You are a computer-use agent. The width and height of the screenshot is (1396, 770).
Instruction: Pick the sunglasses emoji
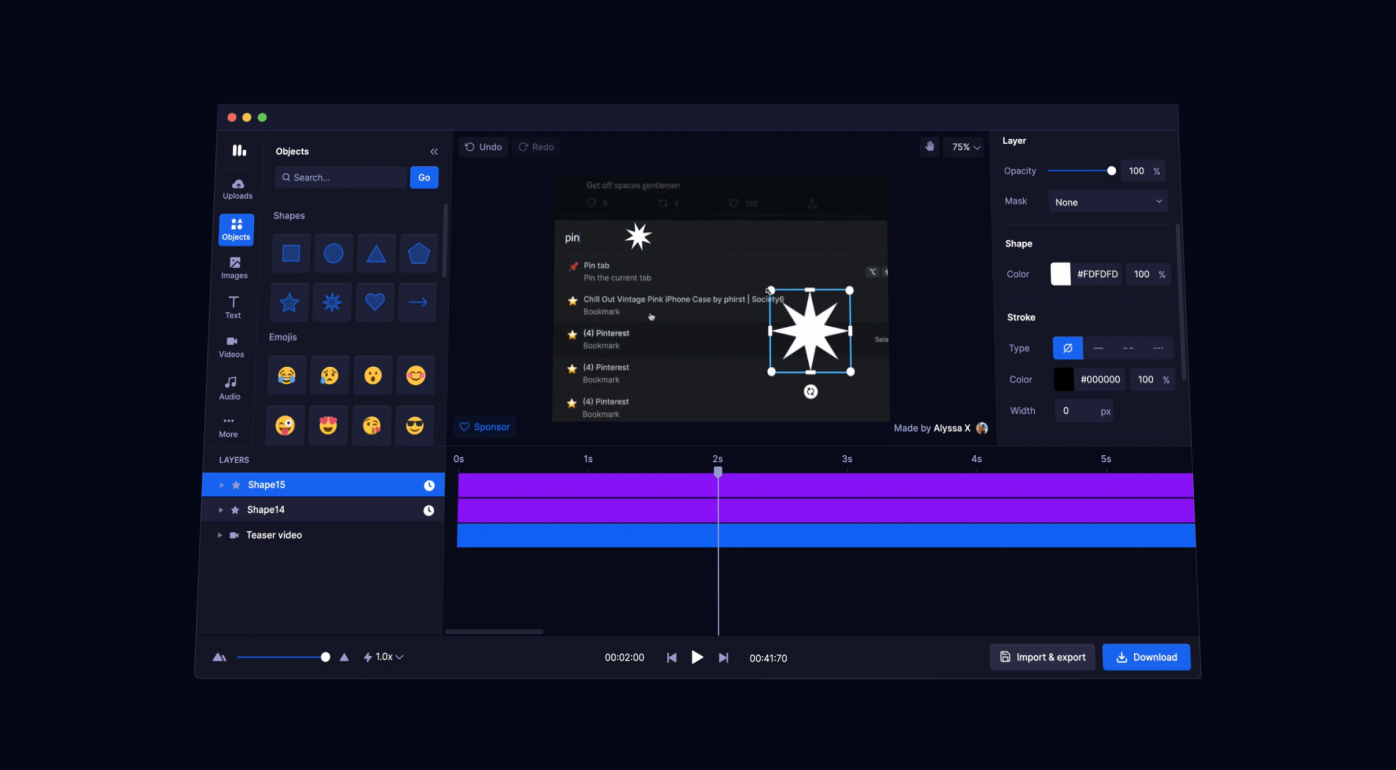[415, 427]
